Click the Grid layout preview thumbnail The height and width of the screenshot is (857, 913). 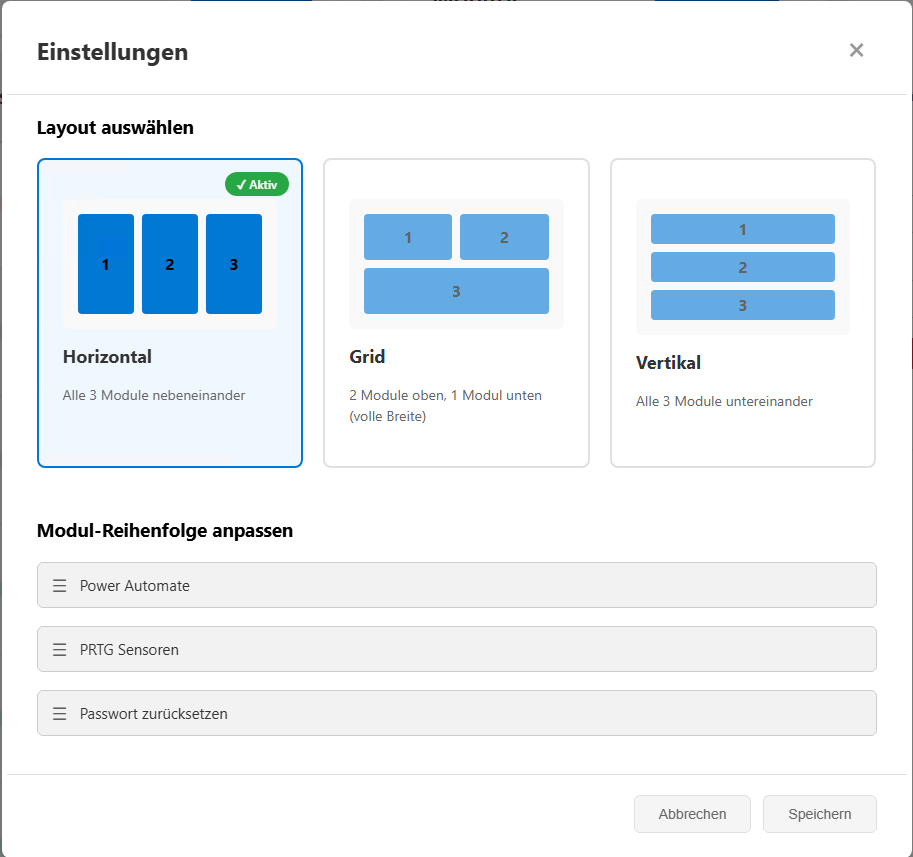[456, 264]
